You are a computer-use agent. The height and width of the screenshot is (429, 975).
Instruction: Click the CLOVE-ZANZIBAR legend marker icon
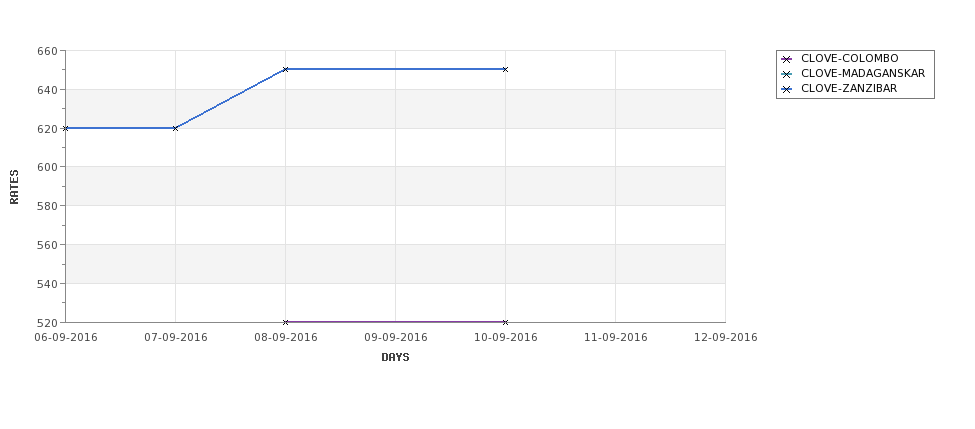(x=787, y=90)
